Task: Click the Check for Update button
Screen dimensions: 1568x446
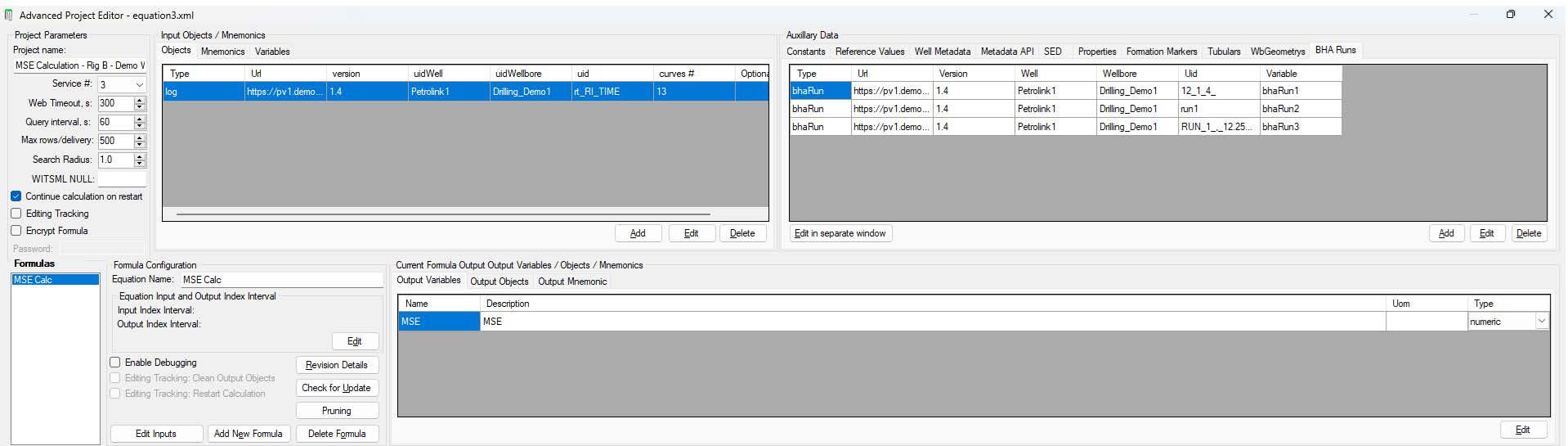Action: [x=336, y=388]
